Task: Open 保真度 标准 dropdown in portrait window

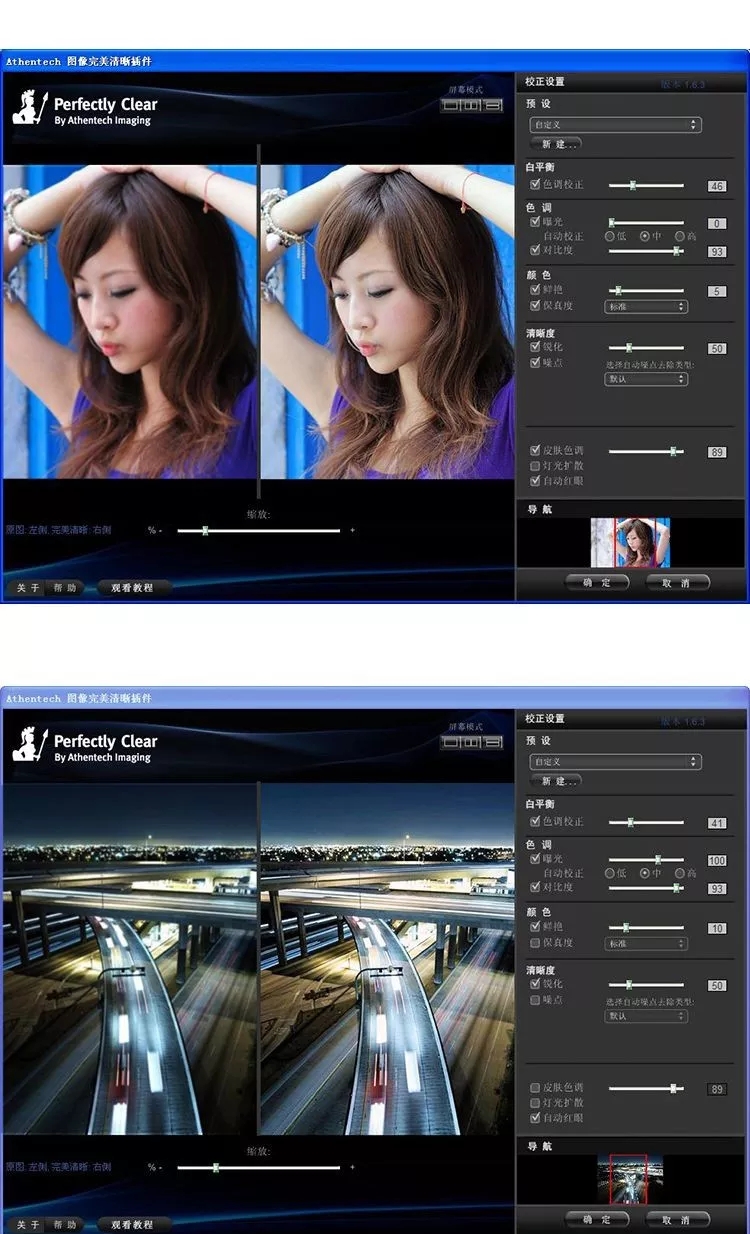Action: [x=646, y=306]
